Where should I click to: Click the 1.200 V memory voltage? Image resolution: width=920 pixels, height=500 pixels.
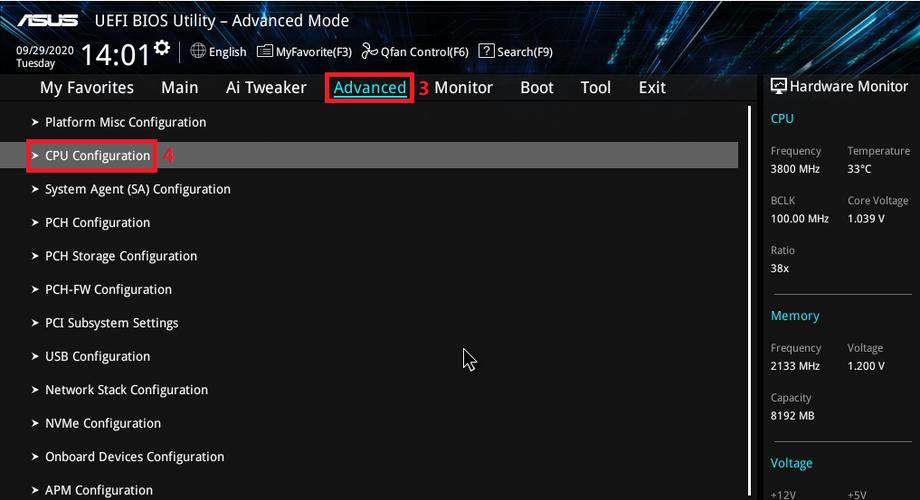866,366
